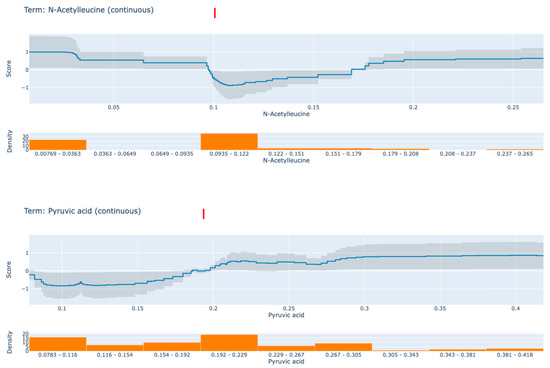550x368 pixels.
Task: Click the 0.267 - 0.305 bin label
Action: point(343,355)
